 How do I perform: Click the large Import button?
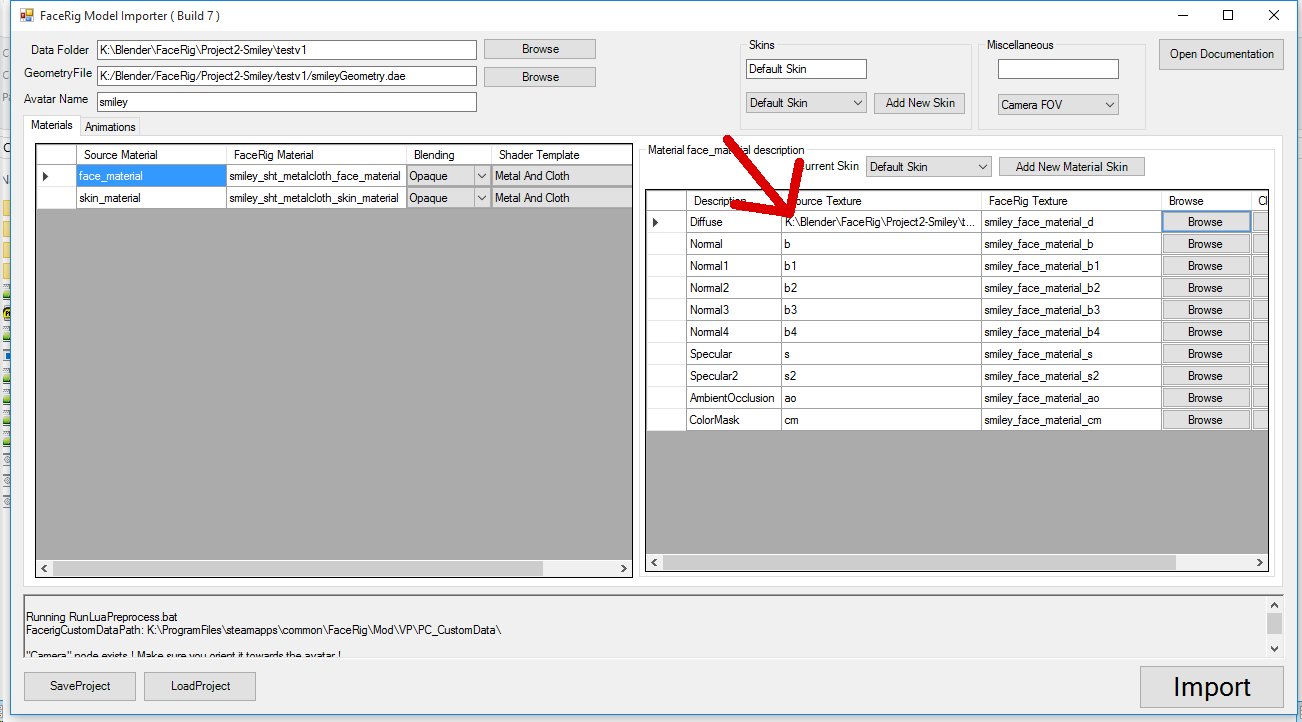click(x=1212, y=687)
